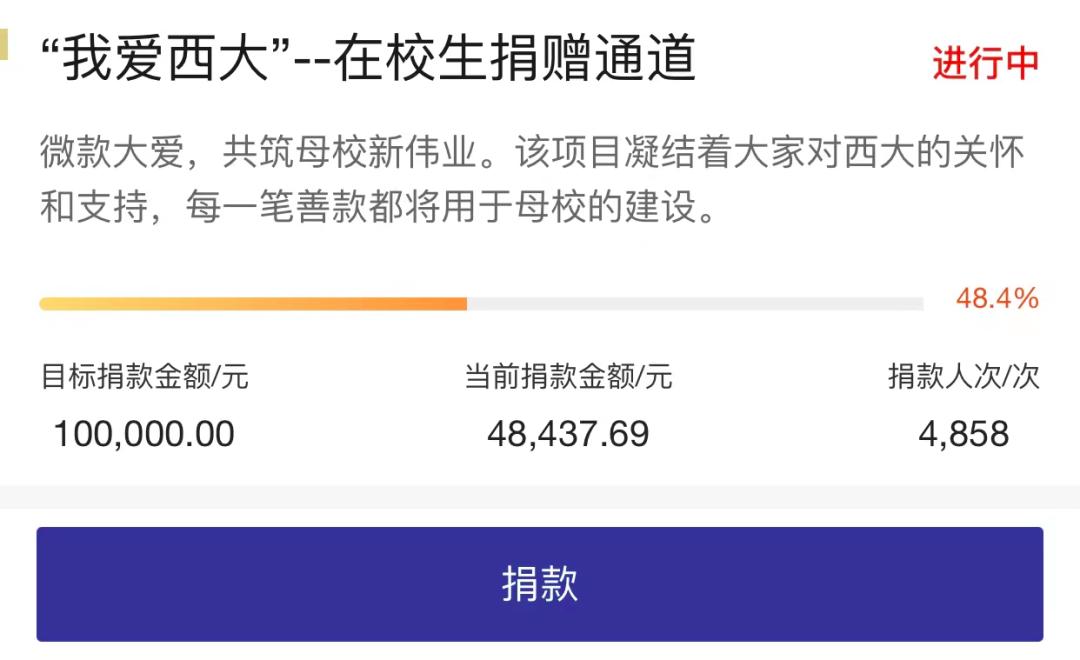Select the 捐款人次/次 label
Image resolution: width=1080 pixels, height=660 pixels.
click(963, 376)
